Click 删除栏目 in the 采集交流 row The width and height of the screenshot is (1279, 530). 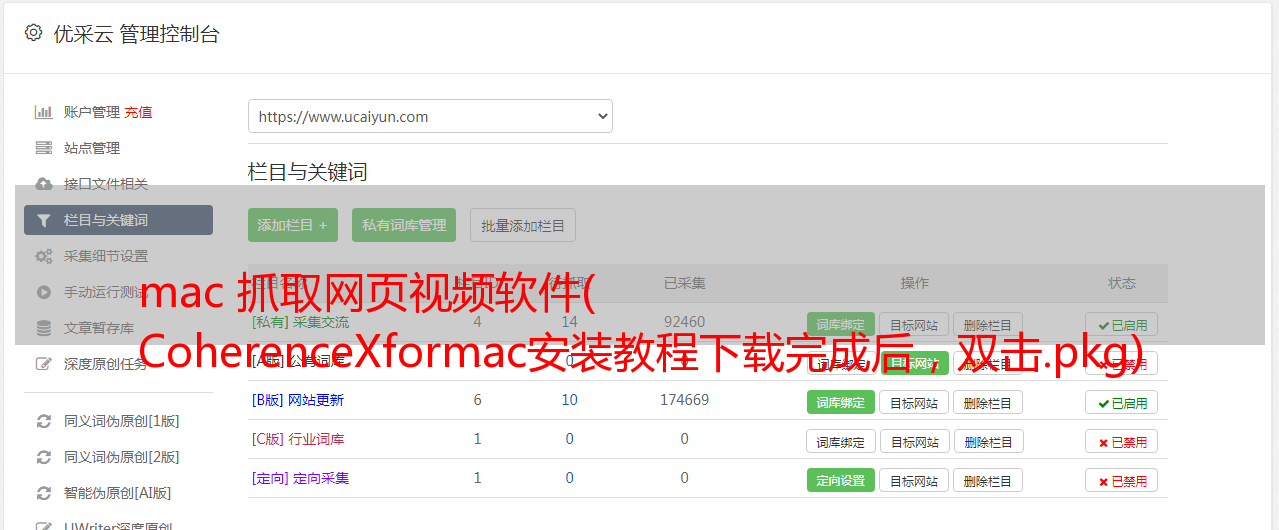(988, 324)
